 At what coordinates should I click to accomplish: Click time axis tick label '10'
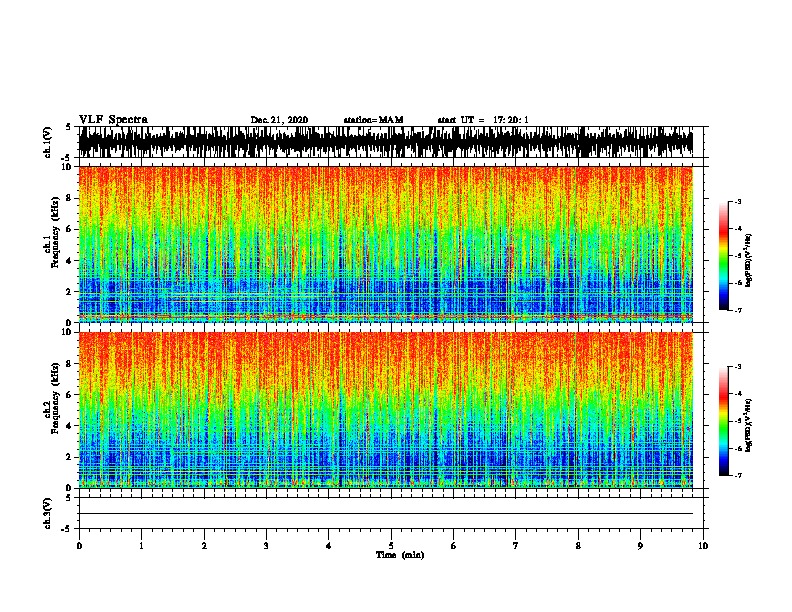pos(703,546)
